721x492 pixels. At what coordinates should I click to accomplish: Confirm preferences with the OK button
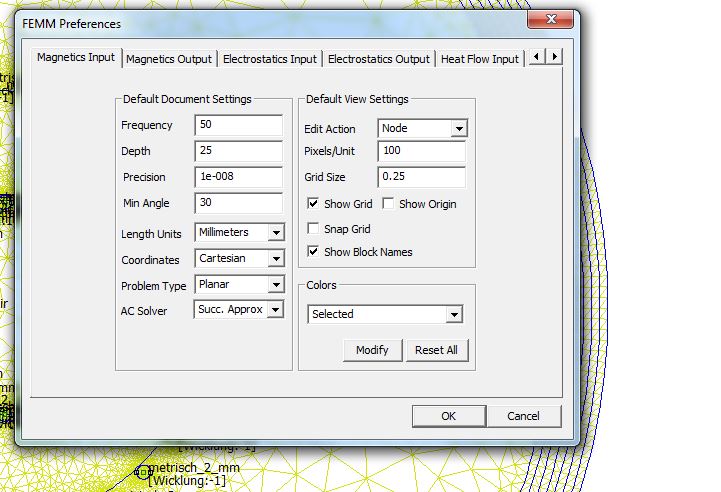pos(449,416)
